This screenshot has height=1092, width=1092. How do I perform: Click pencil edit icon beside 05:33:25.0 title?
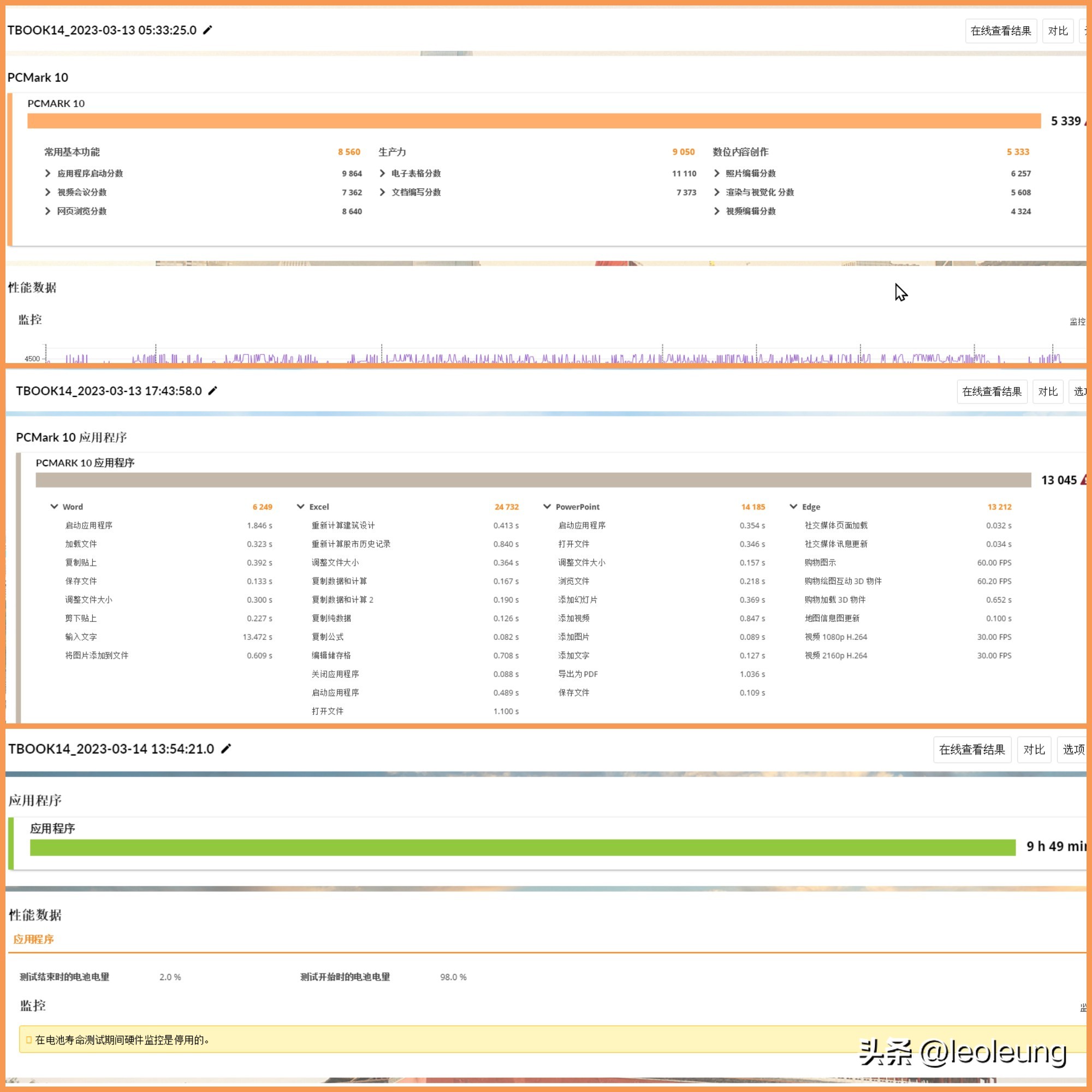tap(207, 30)
